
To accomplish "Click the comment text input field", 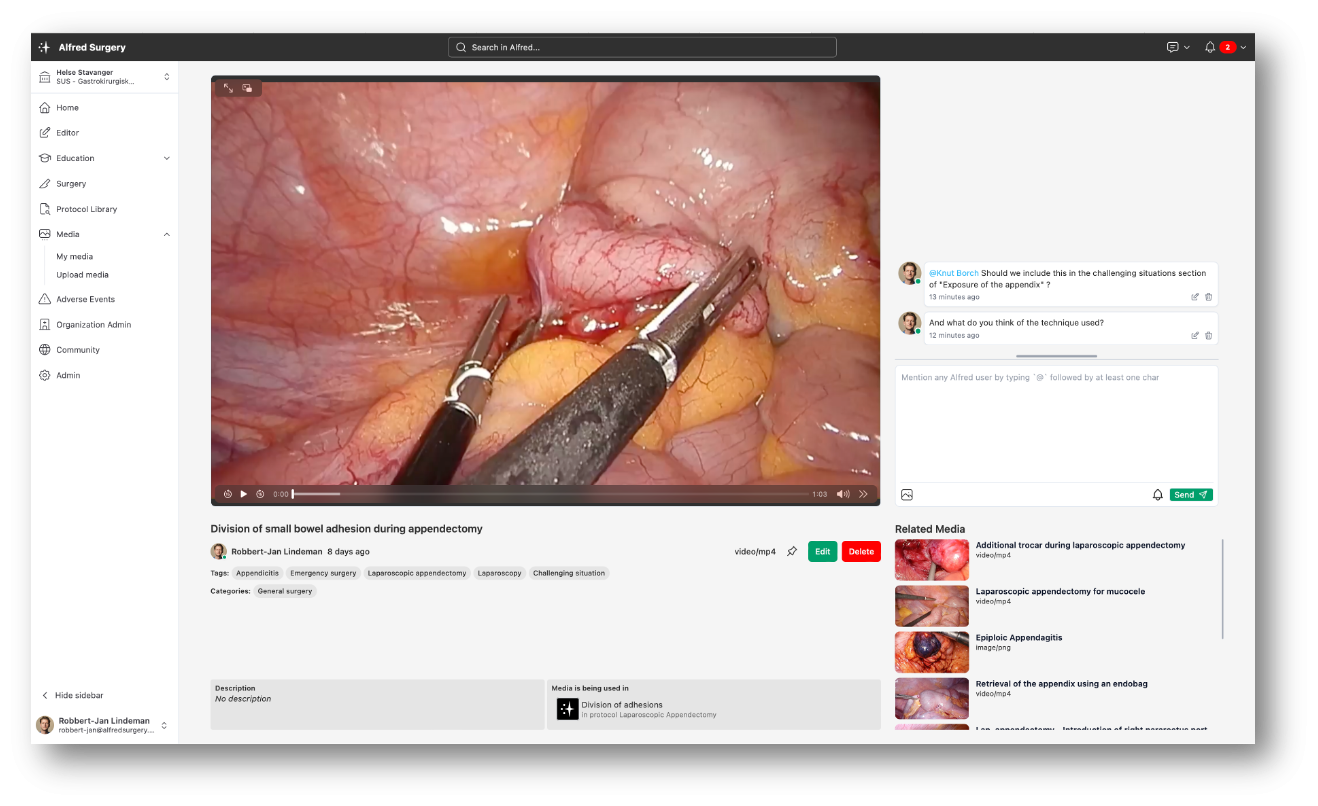I will tap(1056, 425).
